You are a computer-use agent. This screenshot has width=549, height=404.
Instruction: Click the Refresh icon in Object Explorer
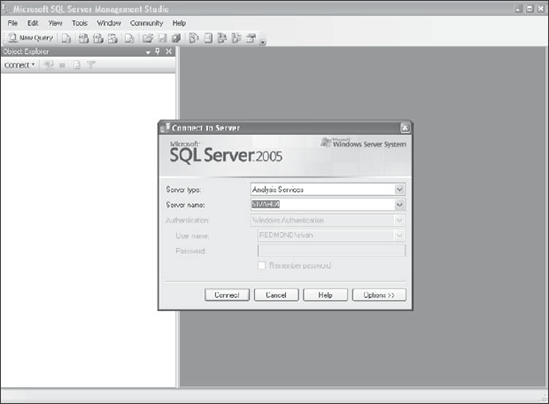pos(77,65)
